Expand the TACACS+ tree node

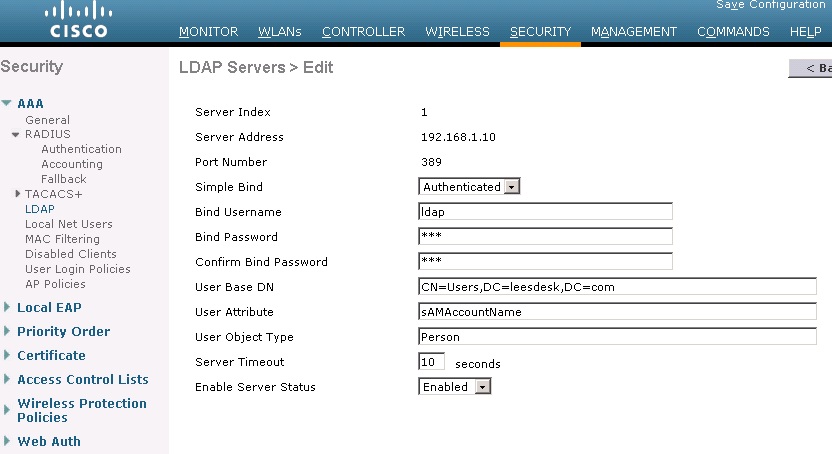tap(17, 194)
